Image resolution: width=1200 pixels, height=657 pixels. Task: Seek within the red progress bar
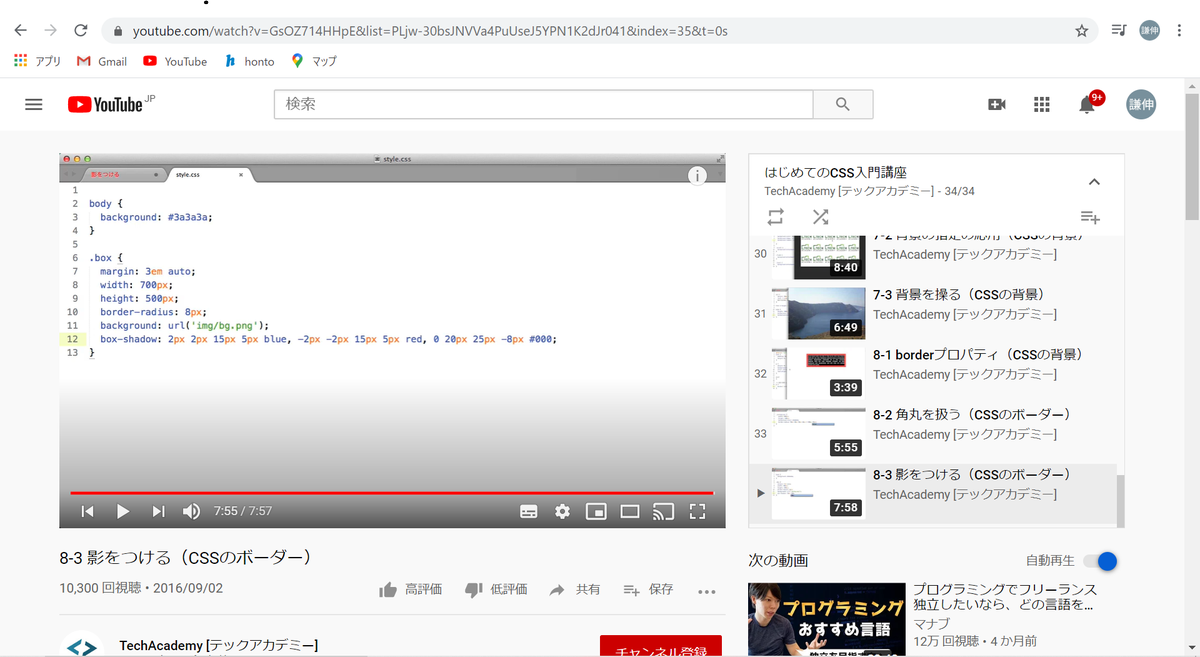[392, 493]
